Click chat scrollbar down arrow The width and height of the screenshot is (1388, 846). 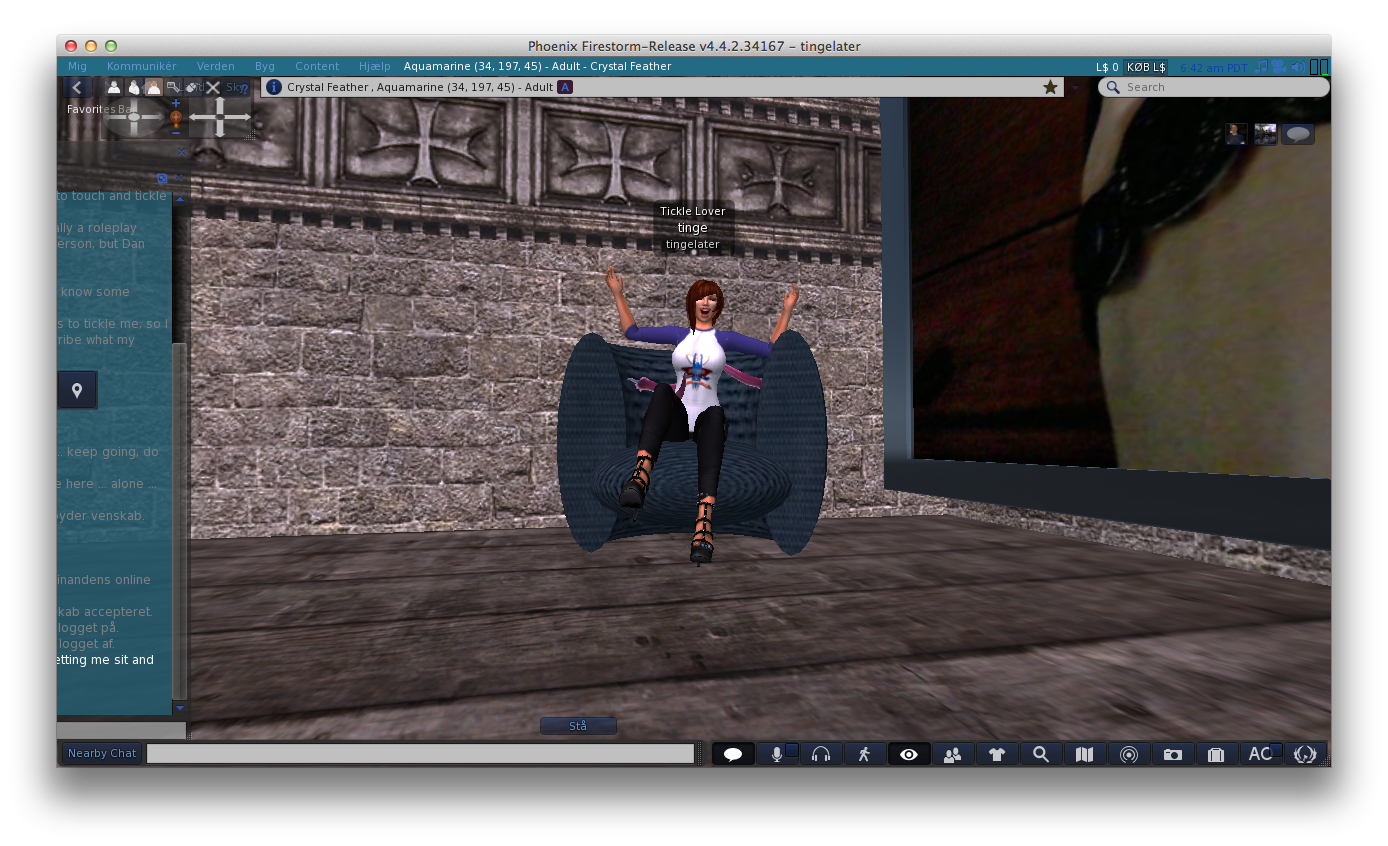click(x=180, y=708)
